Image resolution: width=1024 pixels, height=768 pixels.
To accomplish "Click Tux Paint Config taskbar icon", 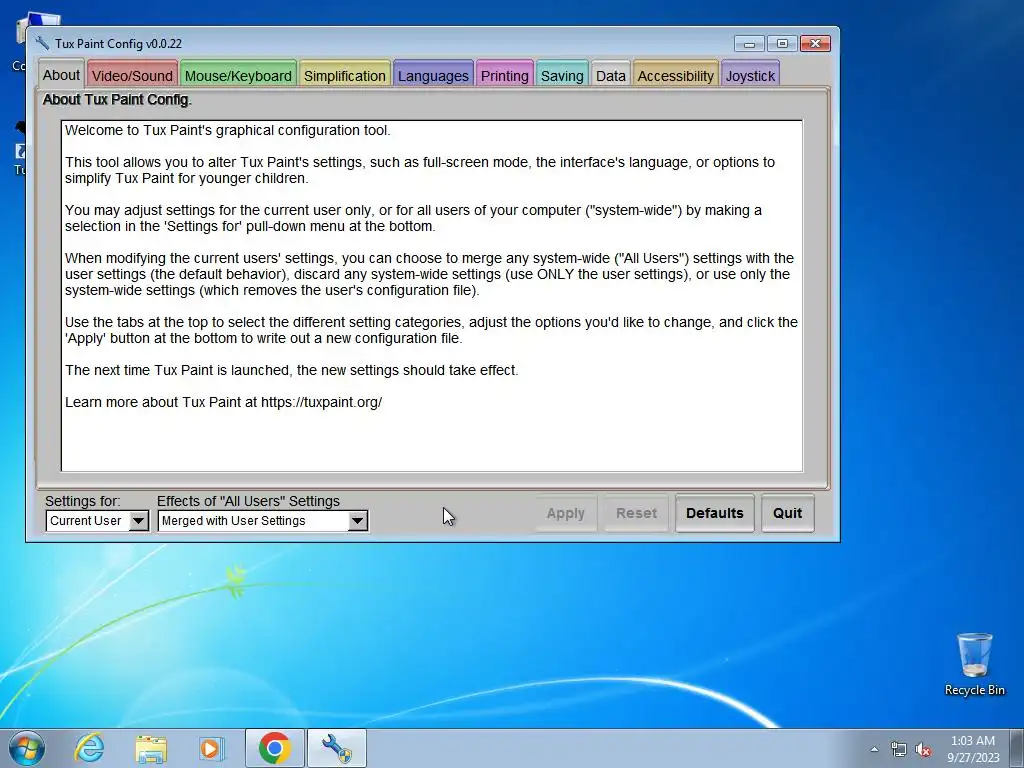I will tap(337, 748).
